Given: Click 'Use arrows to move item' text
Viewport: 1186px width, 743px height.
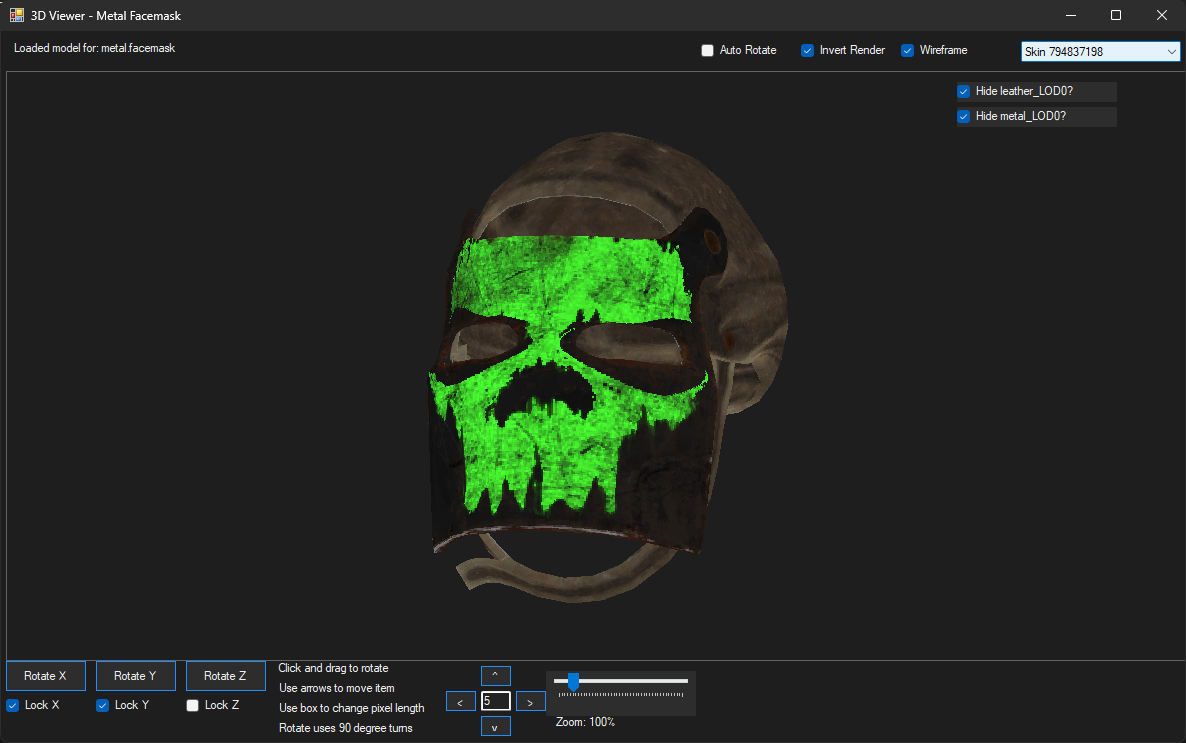Looking at the screenshot, I should point(337,688).
